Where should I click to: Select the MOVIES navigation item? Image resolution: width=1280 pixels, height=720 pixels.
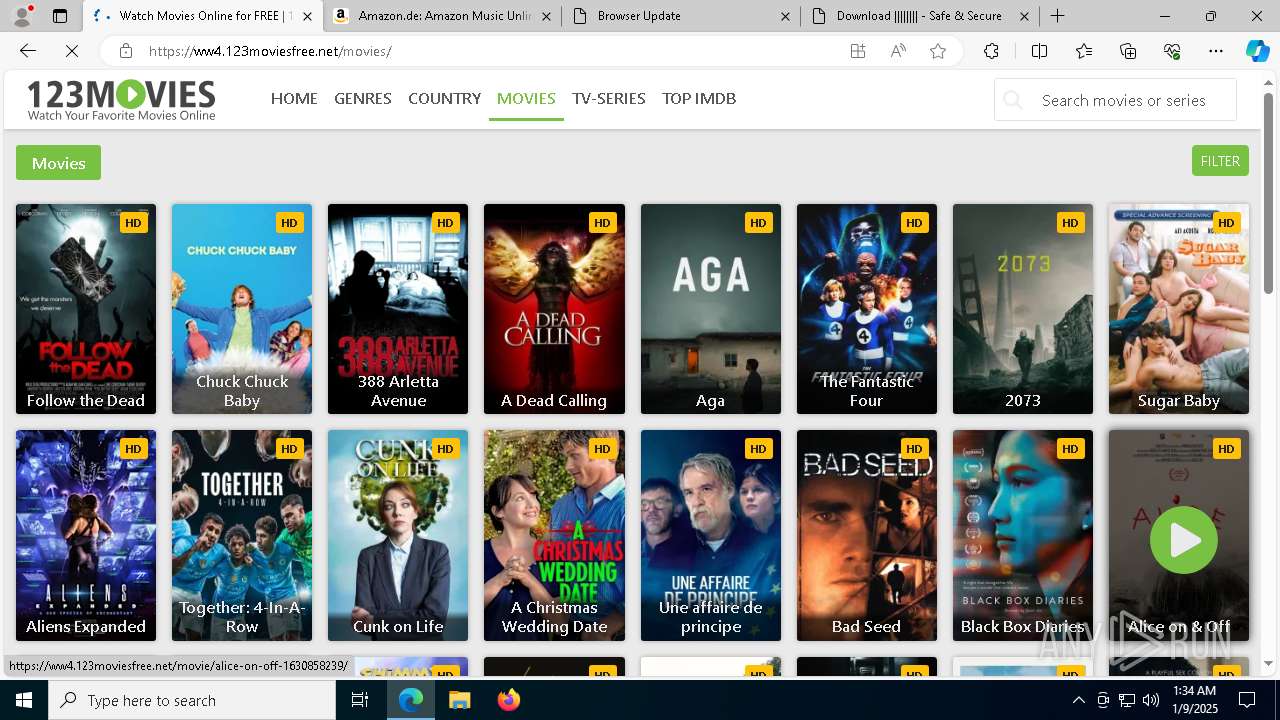526,98
